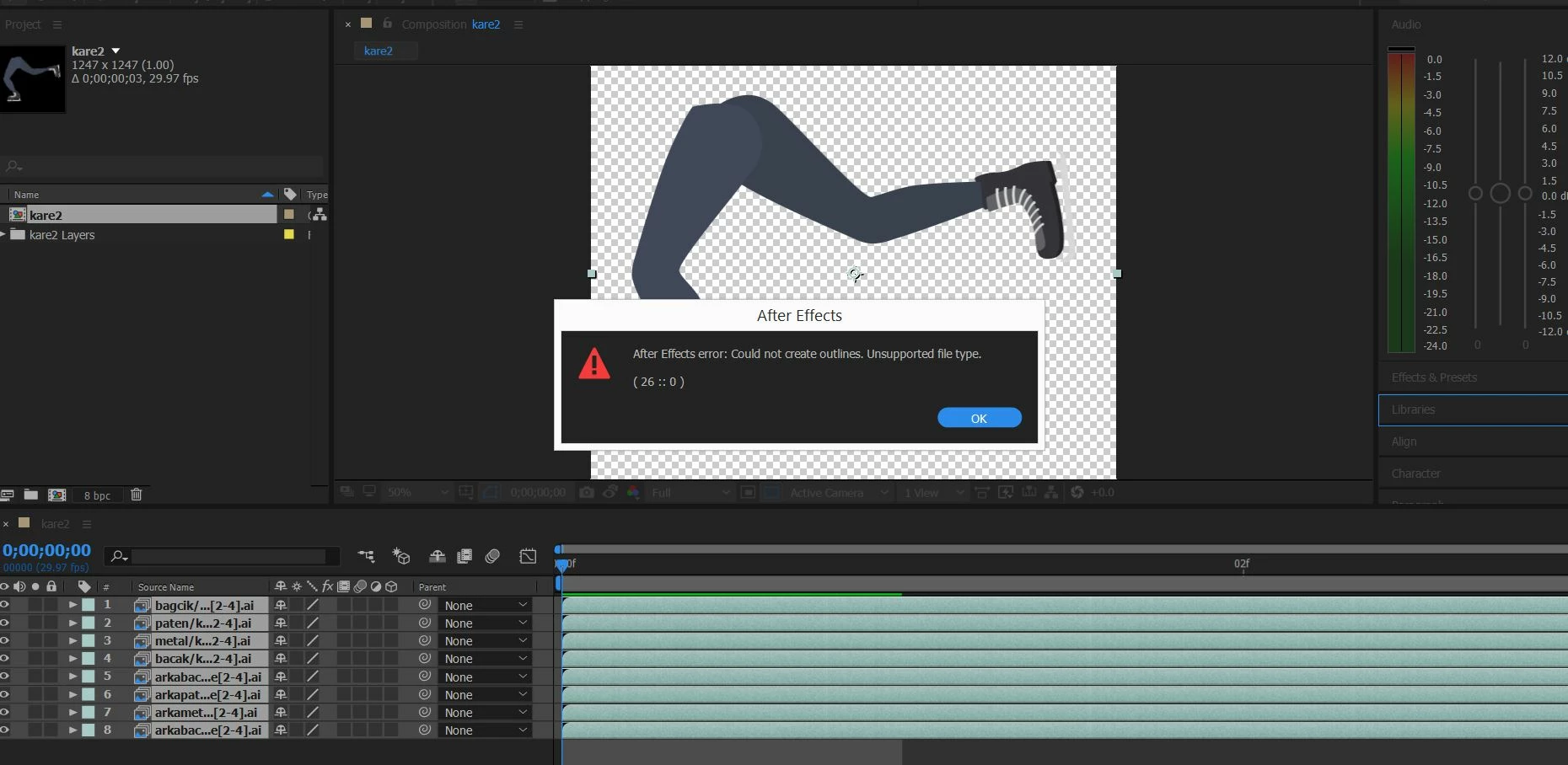1568x765 pixels.
Task: Open the channel and color management icon
Action: click(633, 492)
